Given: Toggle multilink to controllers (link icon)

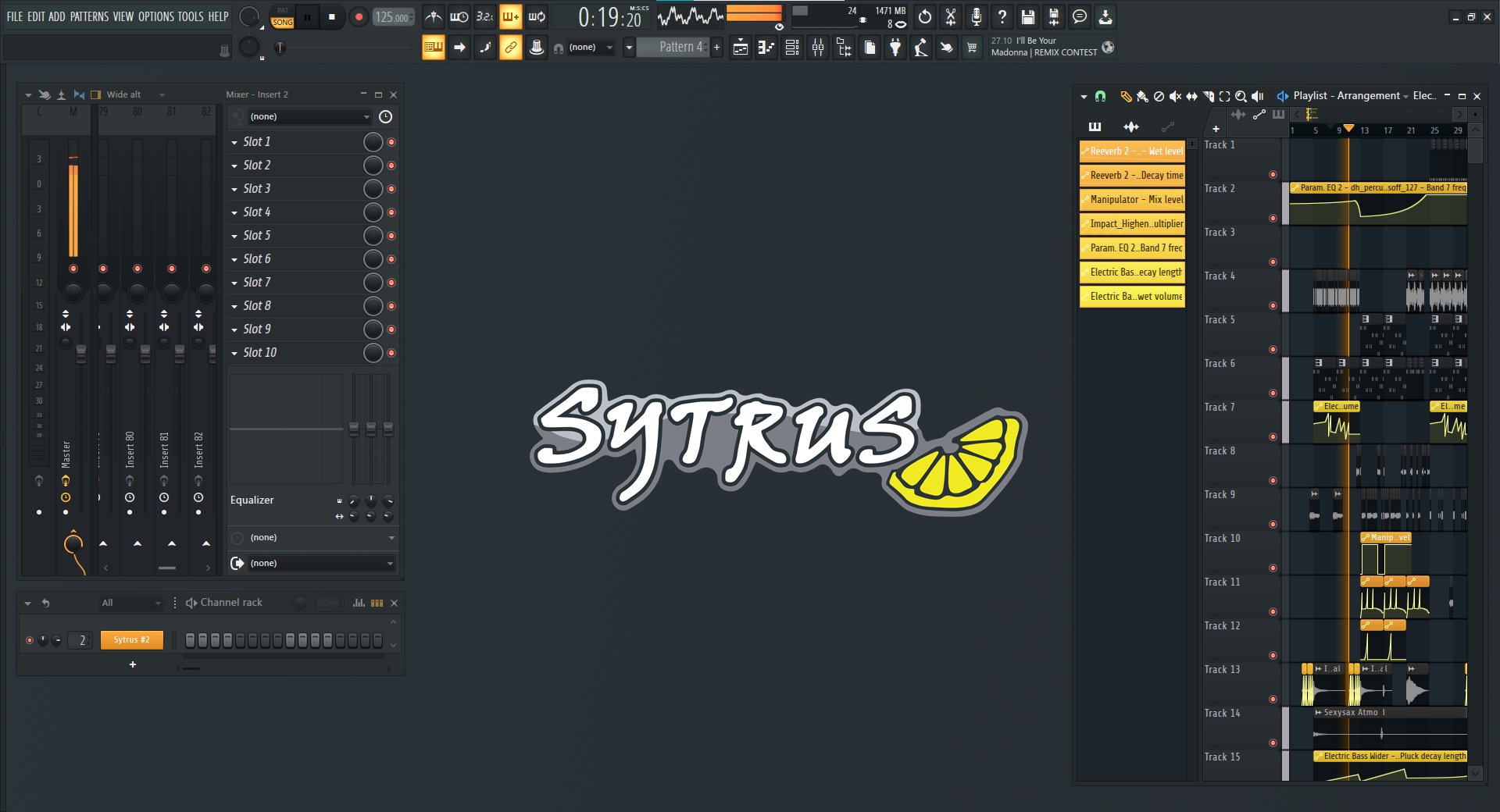Looking at the screenshot, I should [510, 48].
